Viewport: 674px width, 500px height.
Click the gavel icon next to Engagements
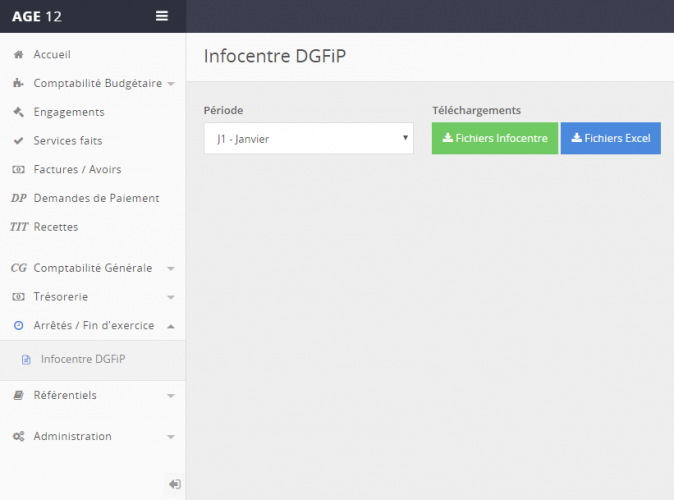pos(18,112)
